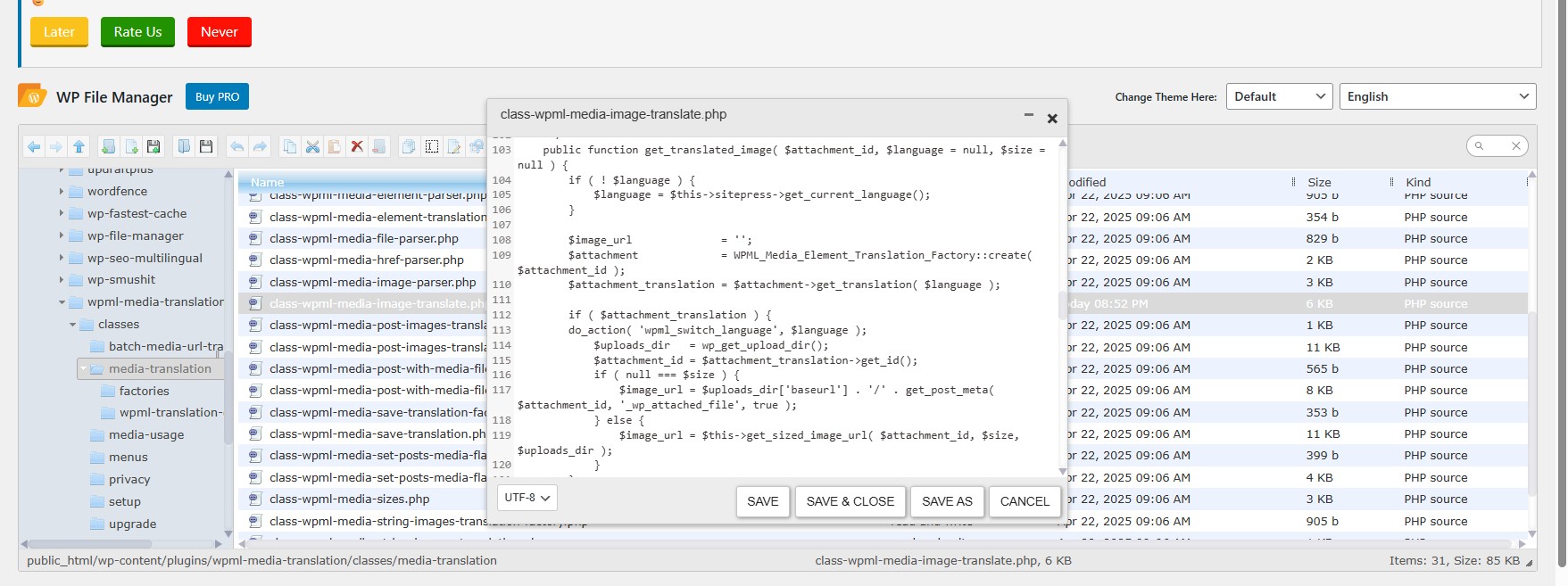The height and width of the screenshot is (586, 1568).
Task: Click the SAVE AS button
Action: pyautogui.click(x=947, y=501)
